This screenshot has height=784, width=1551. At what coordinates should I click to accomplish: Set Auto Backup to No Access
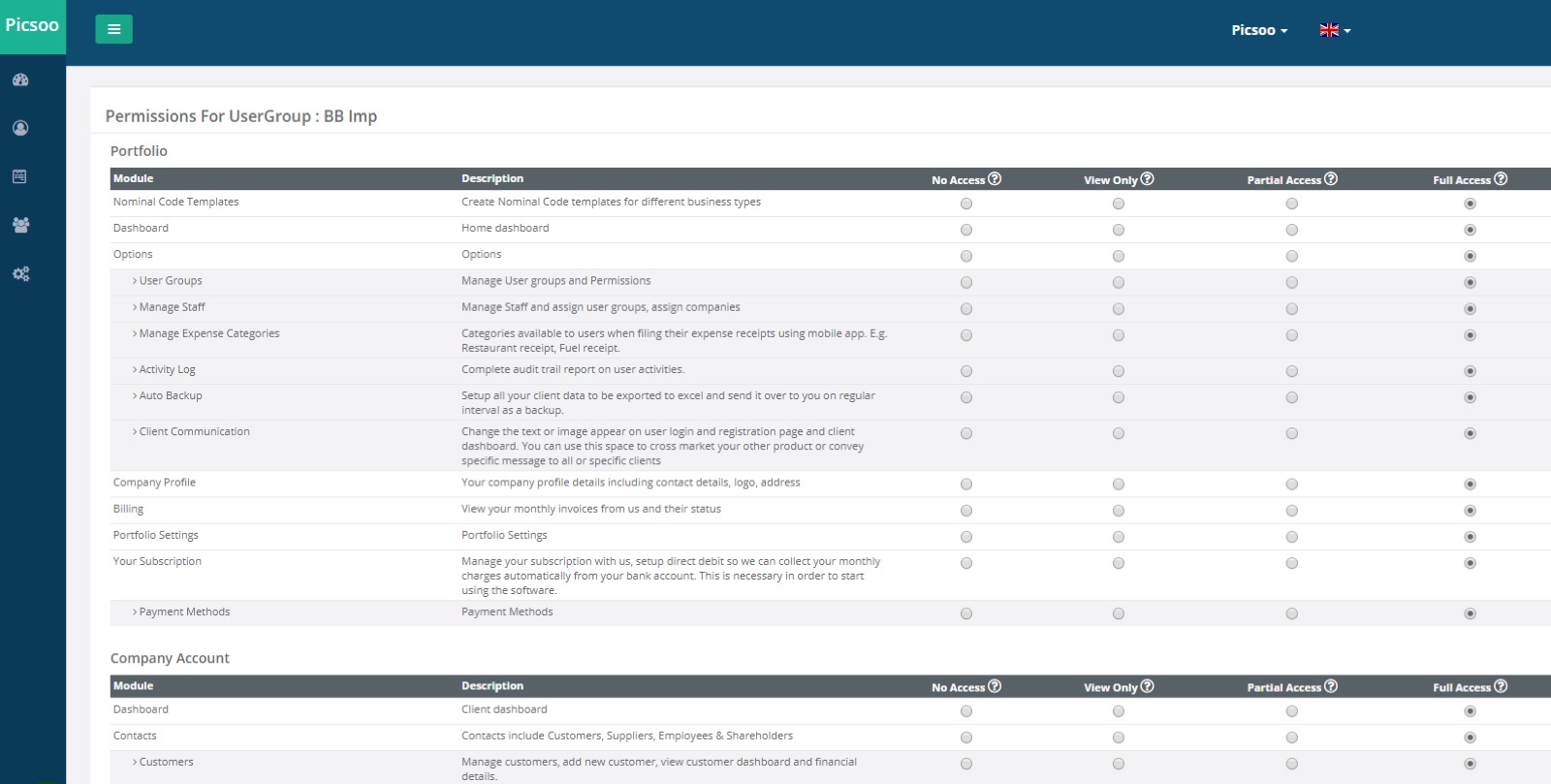(x=966, y=397)
